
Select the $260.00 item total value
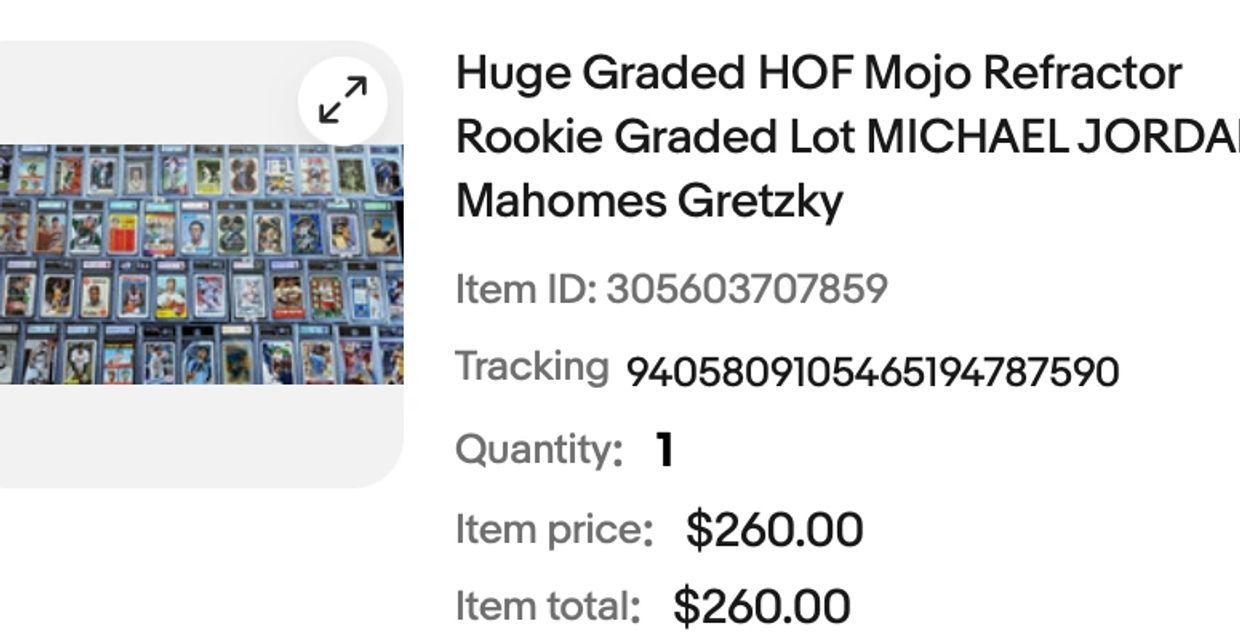pos(762,606)
